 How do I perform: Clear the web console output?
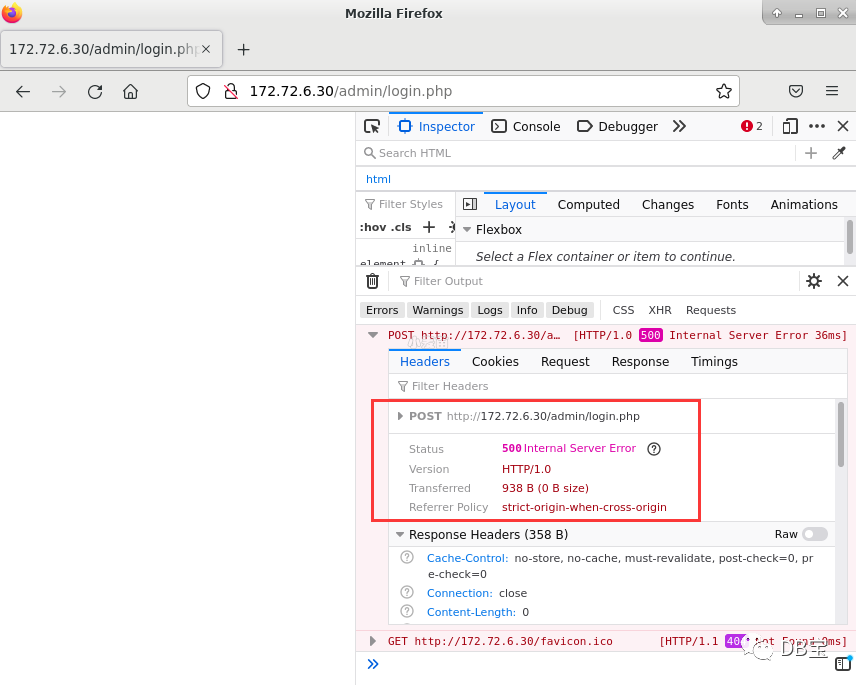click(x=372, y=281)
